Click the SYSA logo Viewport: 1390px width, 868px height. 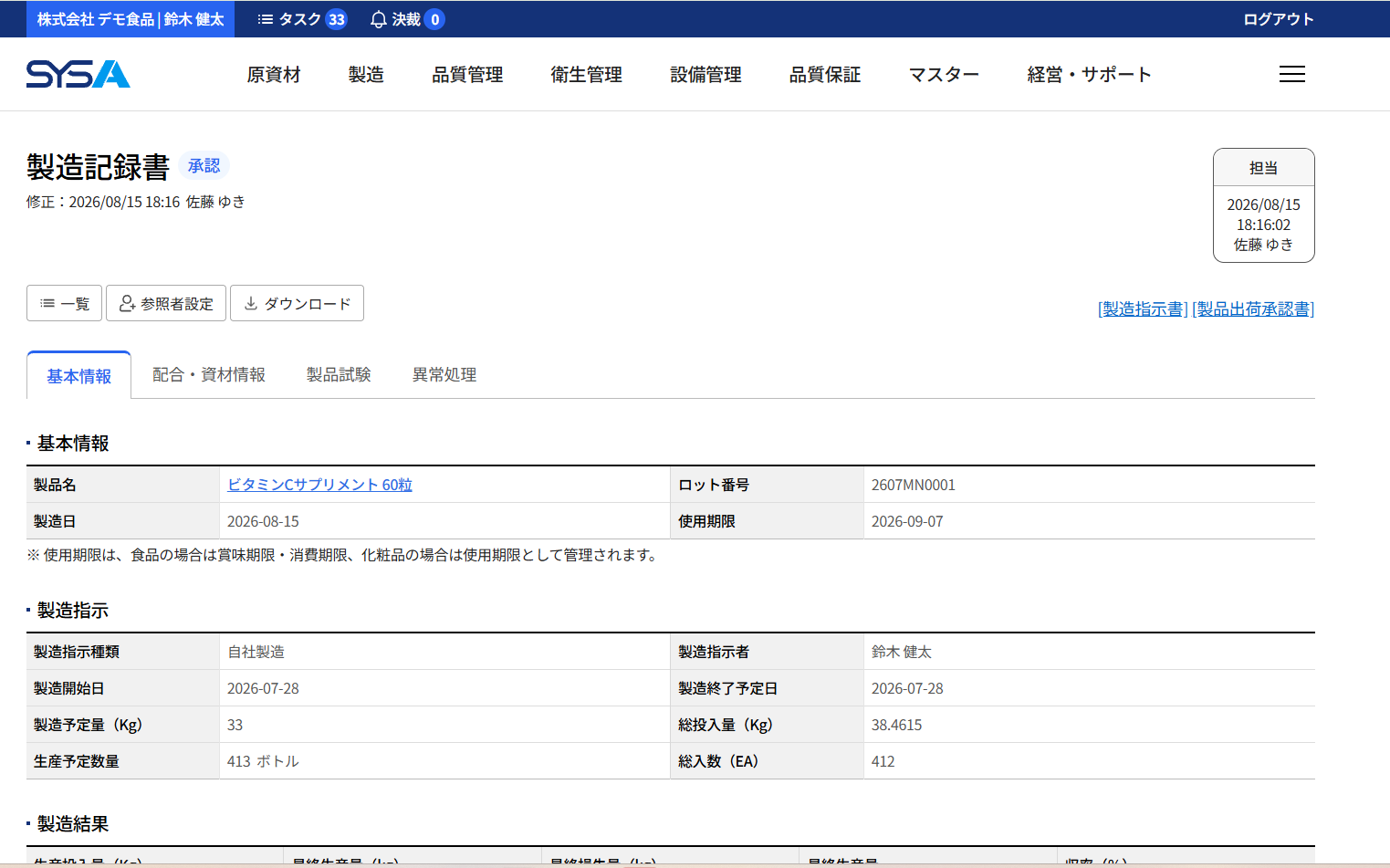click(x=78, y=74)
